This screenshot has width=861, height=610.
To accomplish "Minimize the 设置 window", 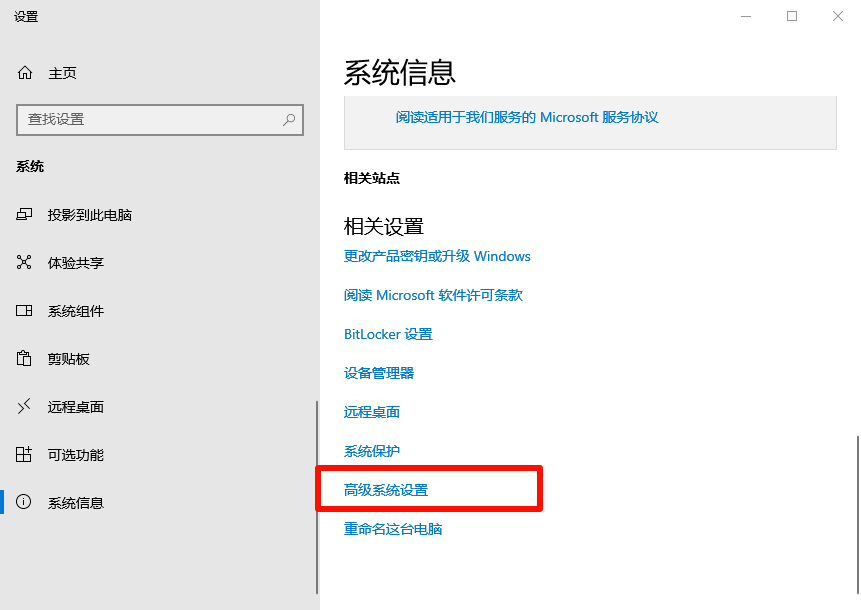I will 746,16.
